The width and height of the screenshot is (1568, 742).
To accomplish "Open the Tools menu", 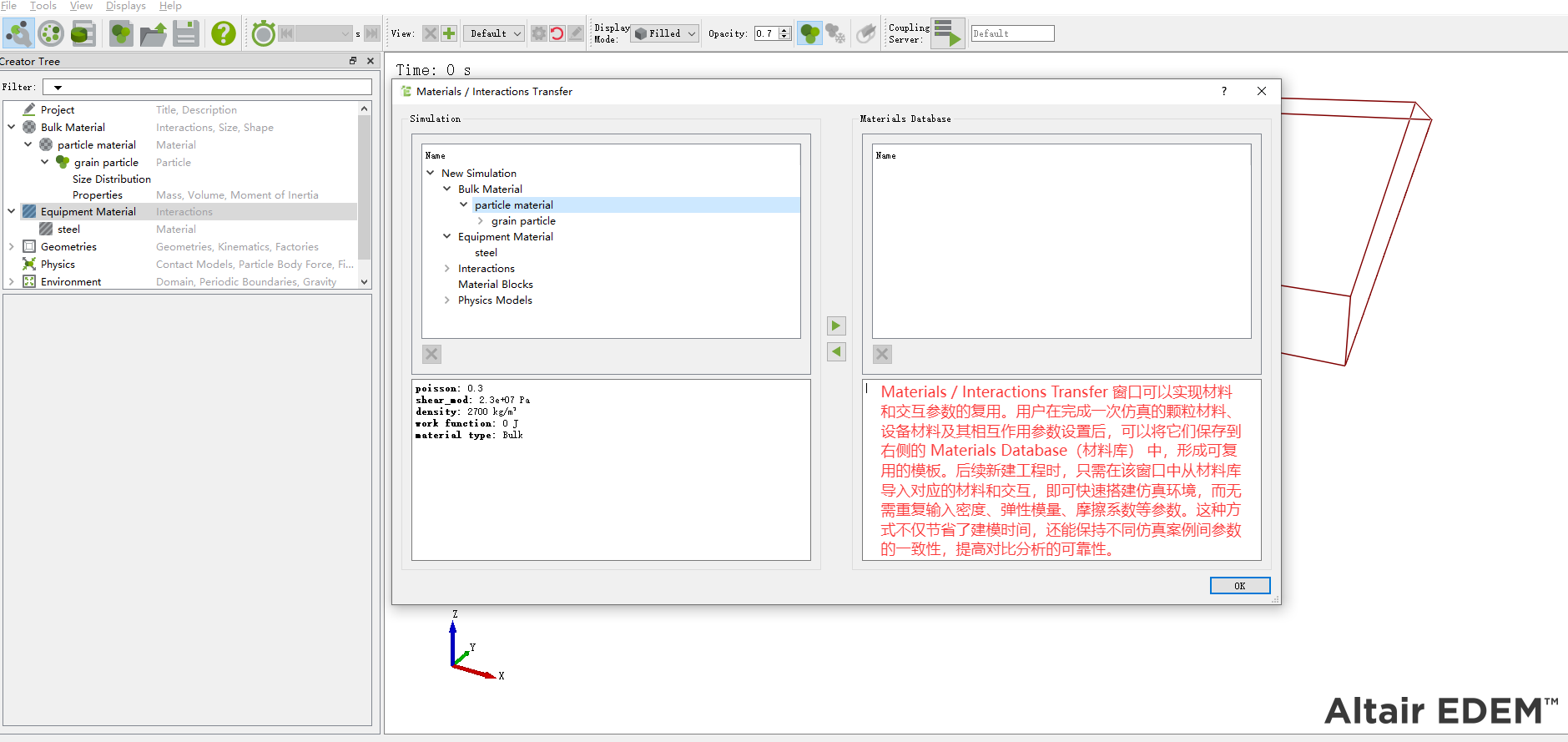I will pyautogui.click(x=43, y=6).
